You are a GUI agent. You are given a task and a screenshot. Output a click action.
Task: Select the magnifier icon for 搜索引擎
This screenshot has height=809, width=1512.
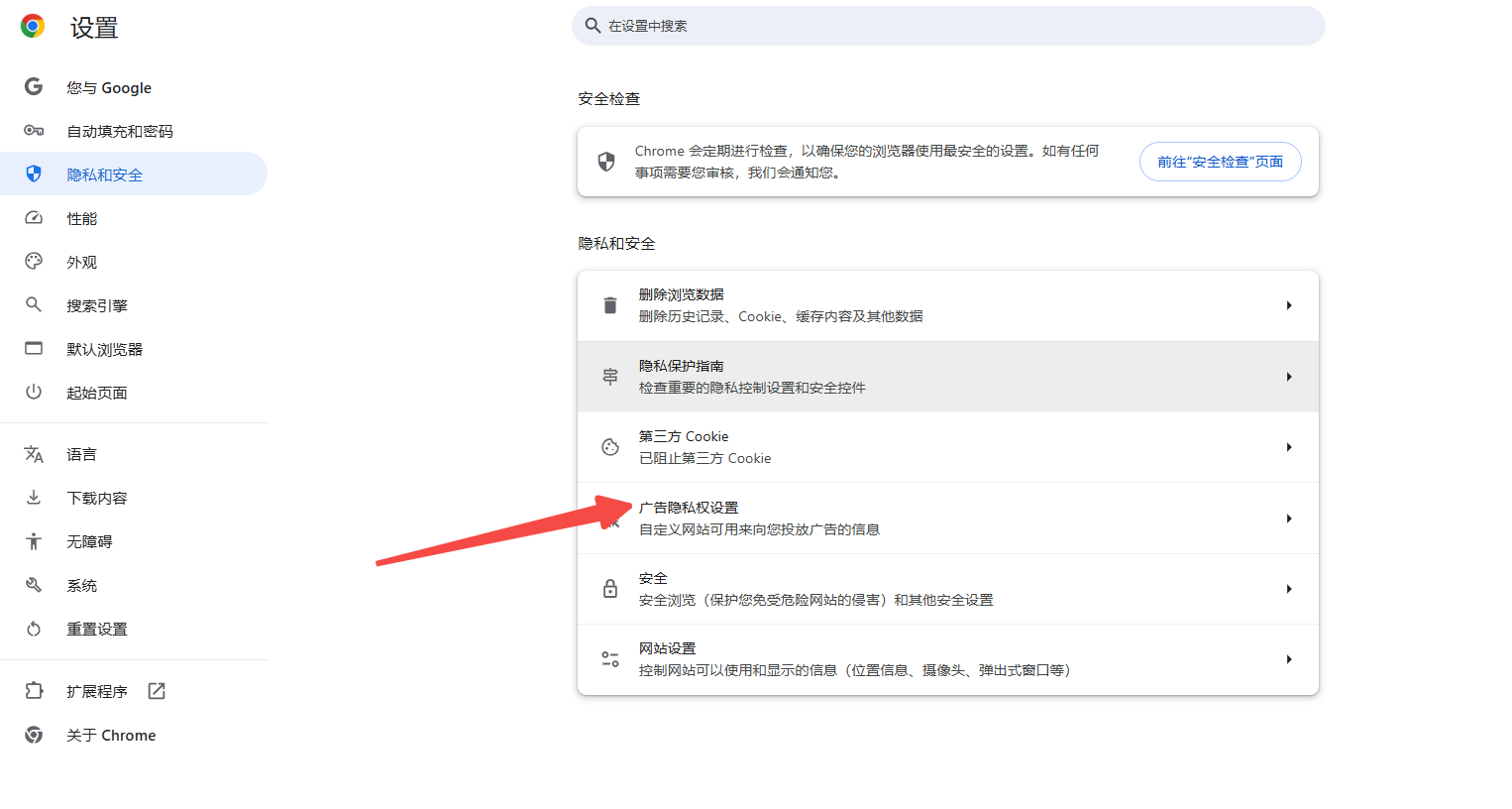click(33, 304)
